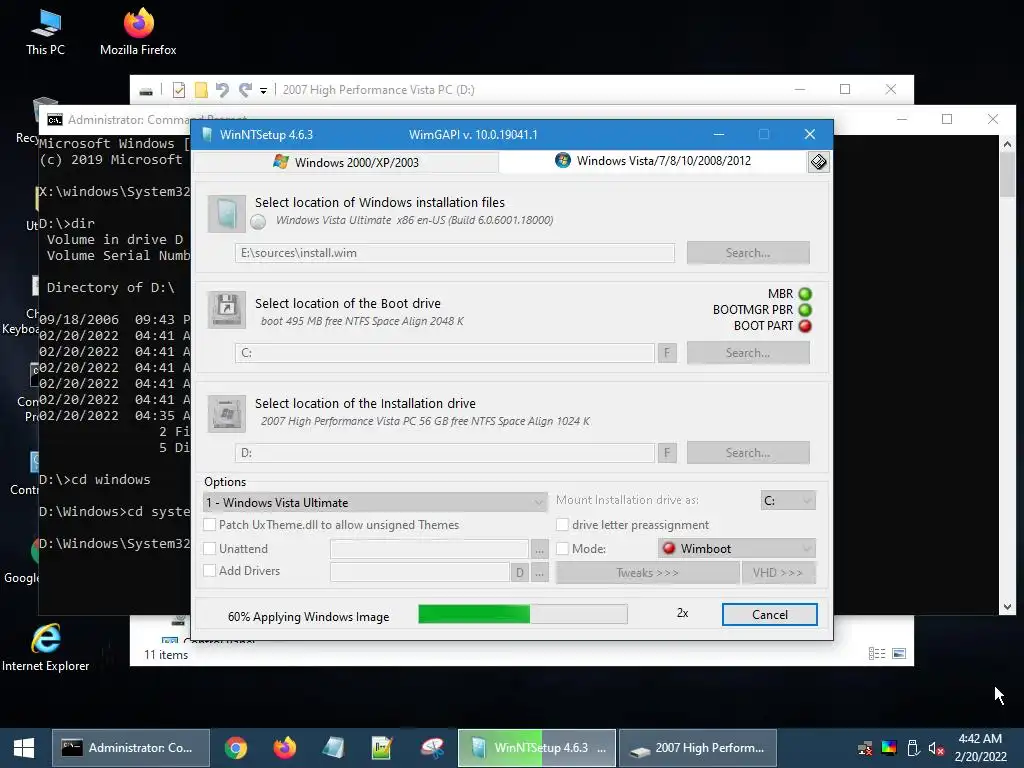This screenshot has width=1024, height=768.
Task: Click the color monitor tray icon
Action: (889, 748)
